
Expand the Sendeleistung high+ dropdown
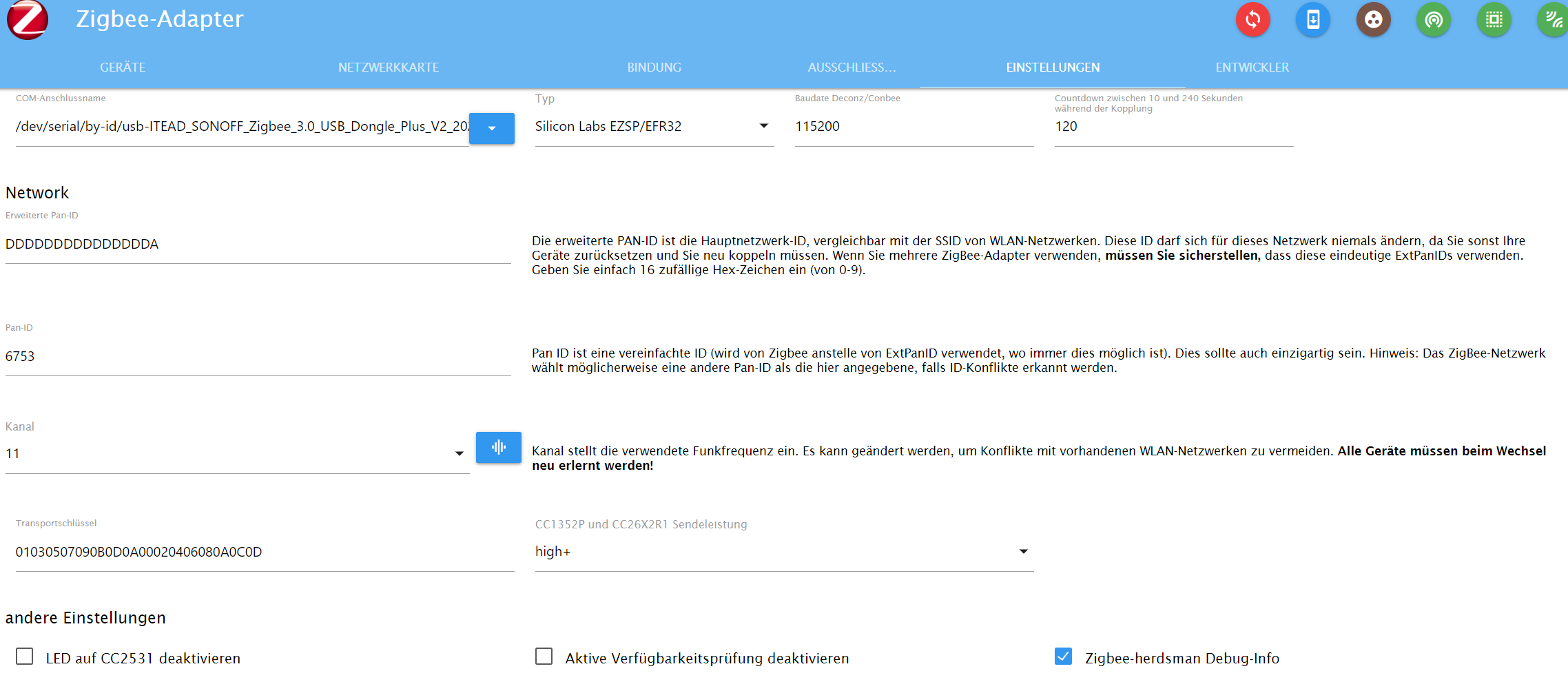coord(784,552)
